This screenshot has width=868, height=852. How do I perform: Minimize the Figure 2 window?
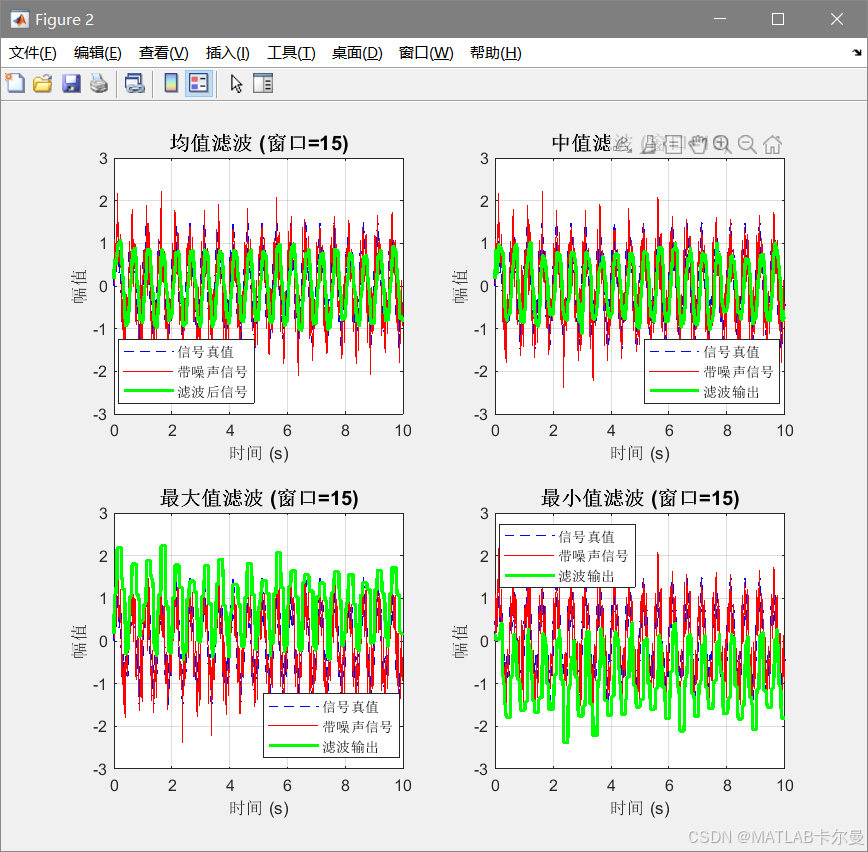click(720, 19)
